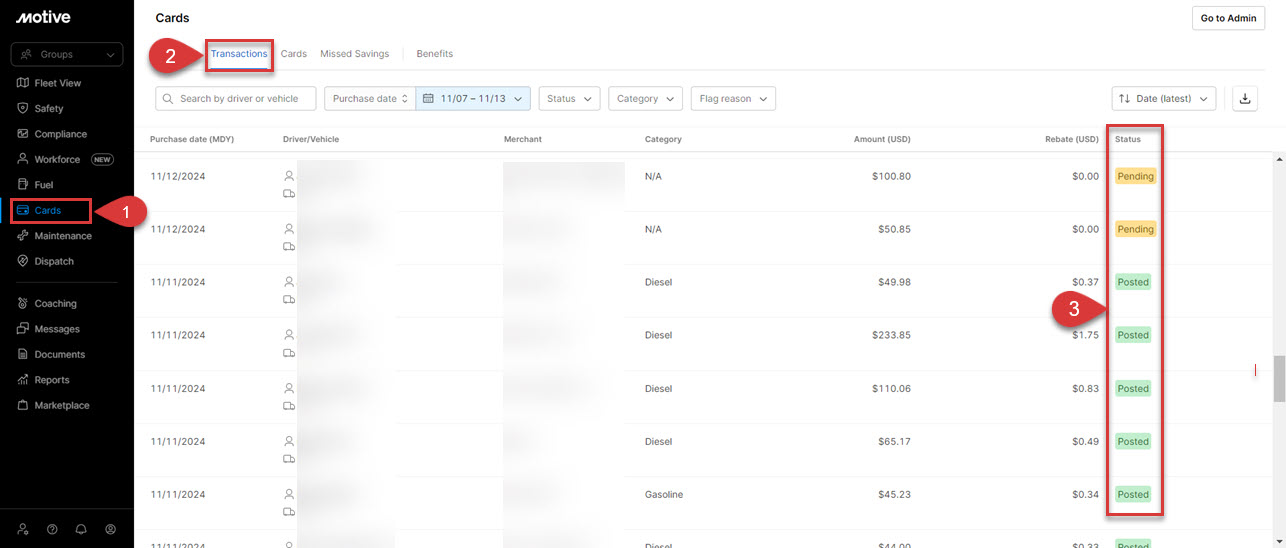This screenshot has width=1286, height=548.
Task: Click the scrollbar up arrow
Action: click(1279, 159)
